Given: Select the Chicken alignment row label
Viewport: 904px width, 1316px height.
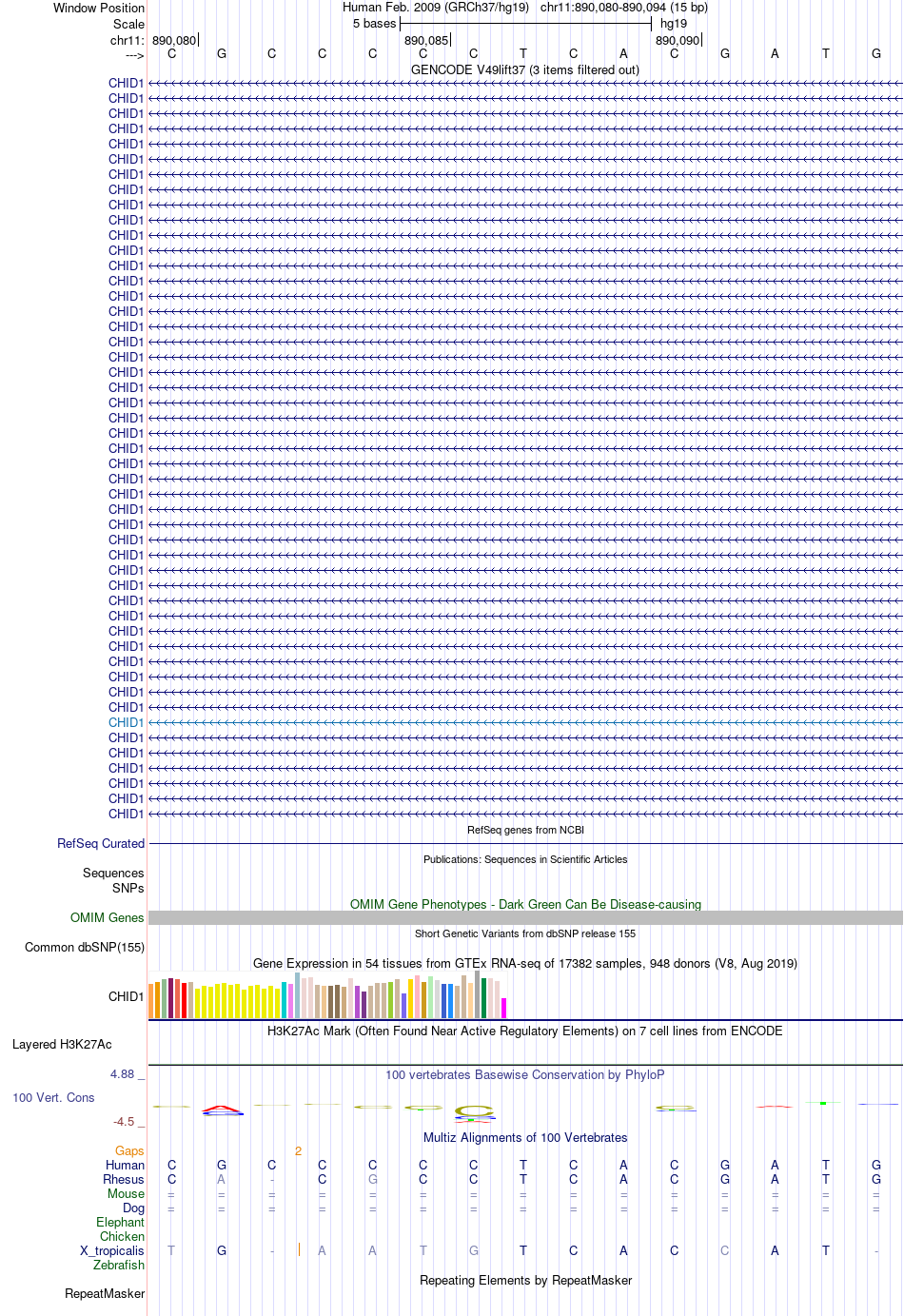Looking at the screenshot, I should click(x=122, y=1236).
